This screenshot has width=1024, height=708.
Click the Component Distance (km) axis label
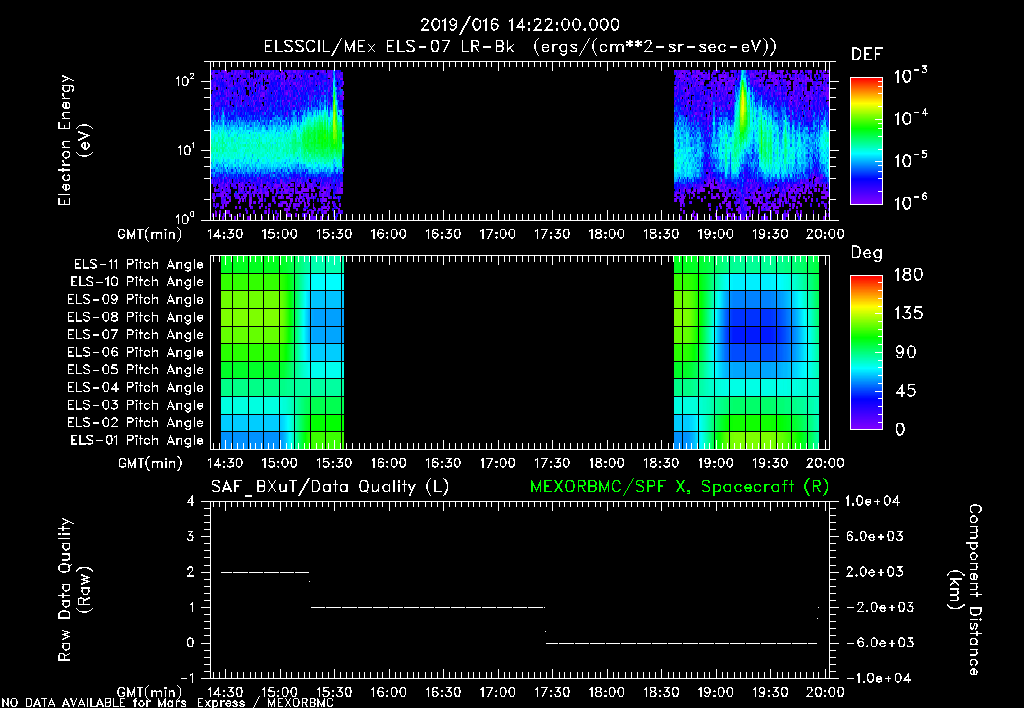965,590
